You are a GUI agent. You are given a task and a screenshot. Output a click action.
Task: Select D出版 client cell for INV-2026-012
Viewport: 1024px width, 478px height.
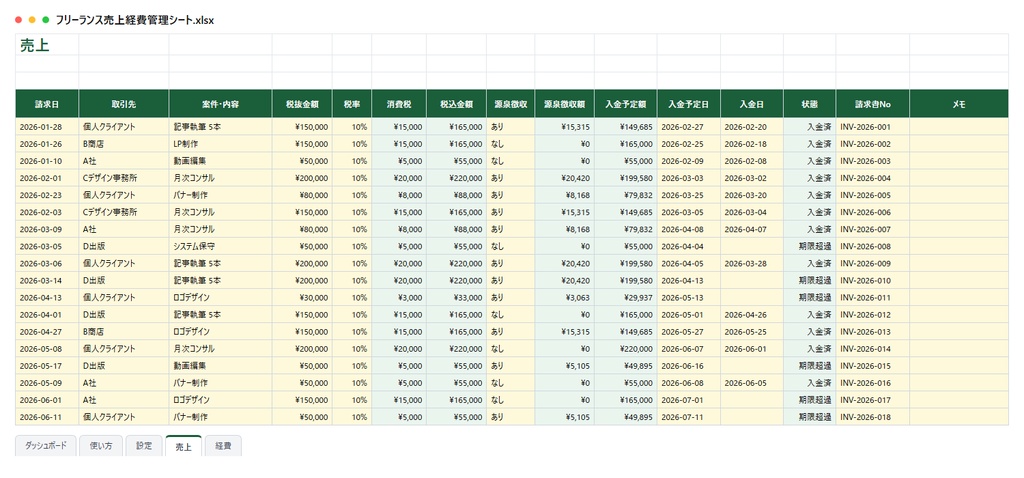123,314
